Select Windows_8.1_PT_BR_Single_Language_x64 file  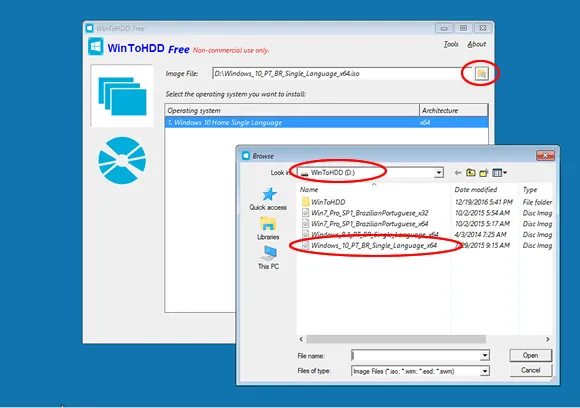(370, 235)
